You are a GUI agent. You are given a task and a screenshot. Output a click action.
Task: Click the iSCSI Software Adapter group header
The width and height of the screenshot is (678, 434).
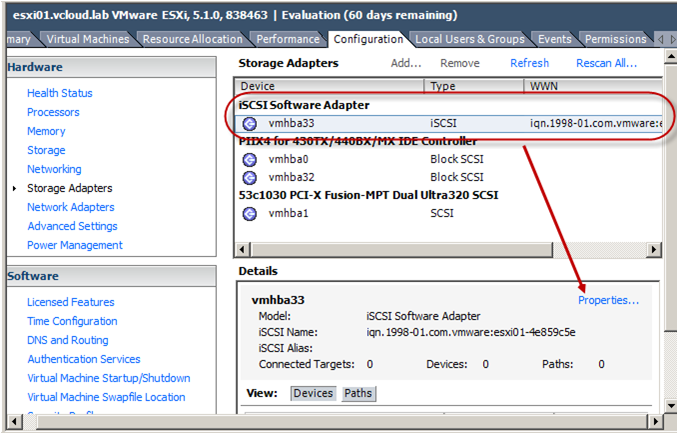coord(304,105)
